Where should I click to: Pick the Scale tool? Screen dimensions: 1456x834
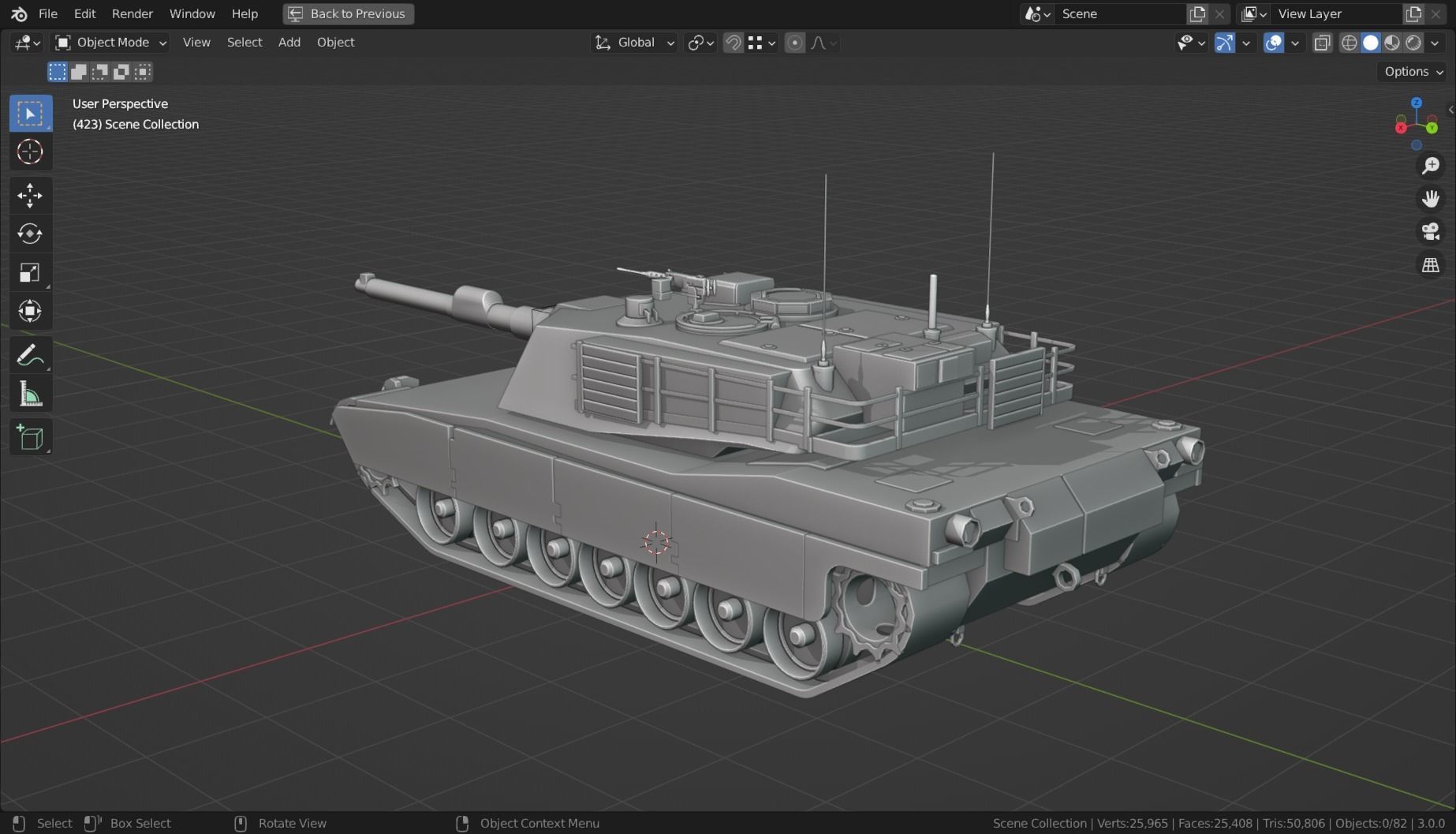(x=30, y=272)
